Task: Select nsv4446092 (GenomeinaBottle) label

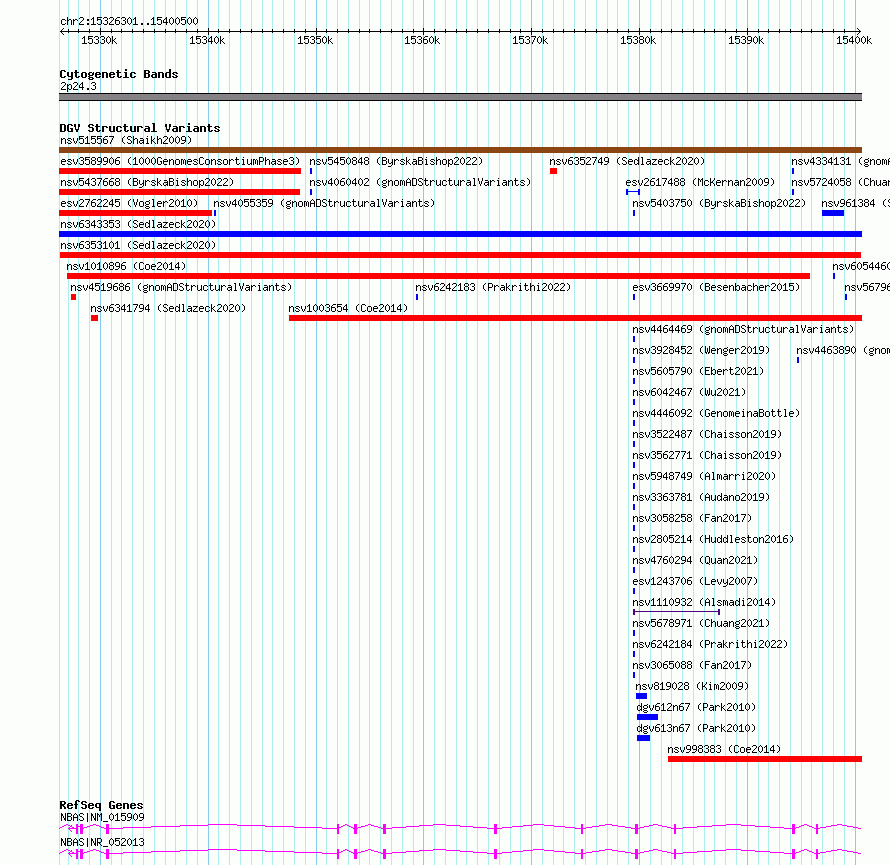Action: point(716,413)
